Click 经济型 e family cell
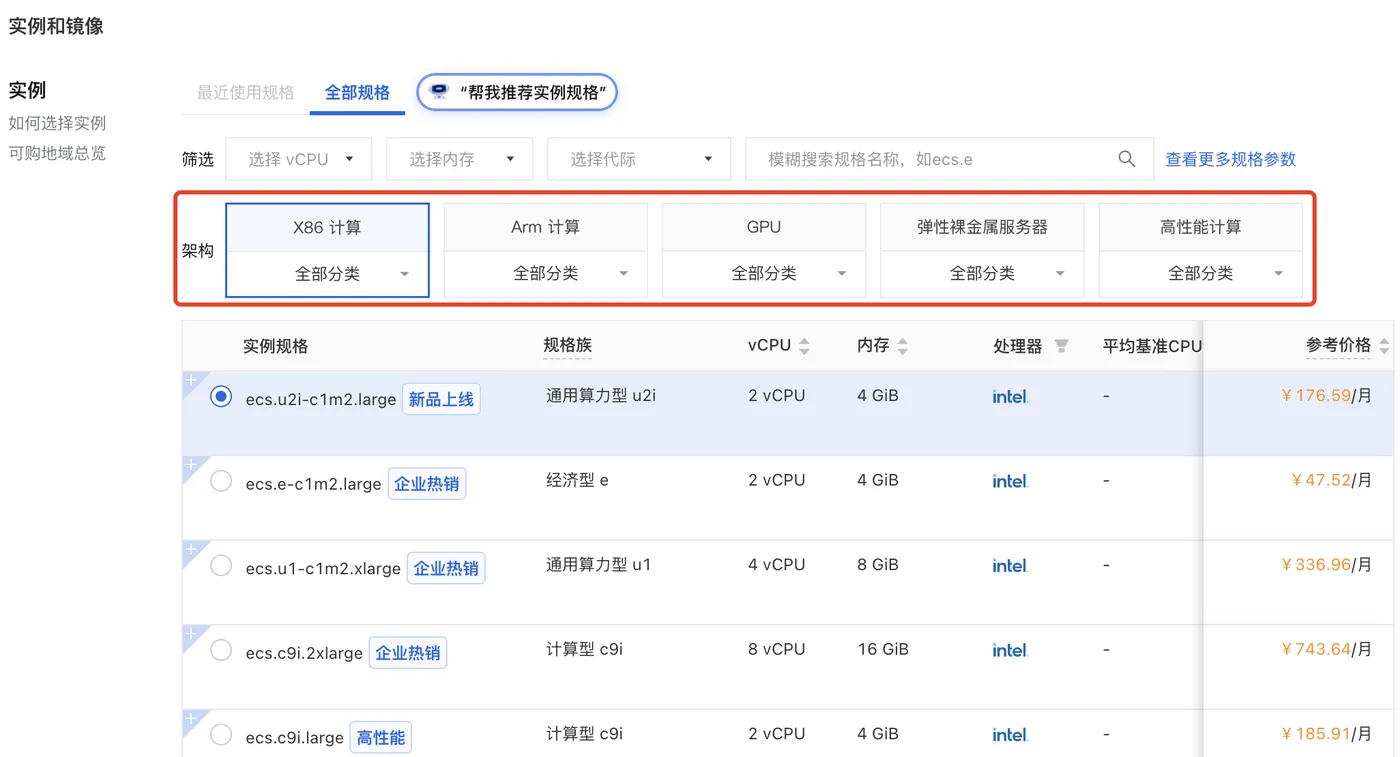The width and height of the screenshot is (1400, 757). 577,481
